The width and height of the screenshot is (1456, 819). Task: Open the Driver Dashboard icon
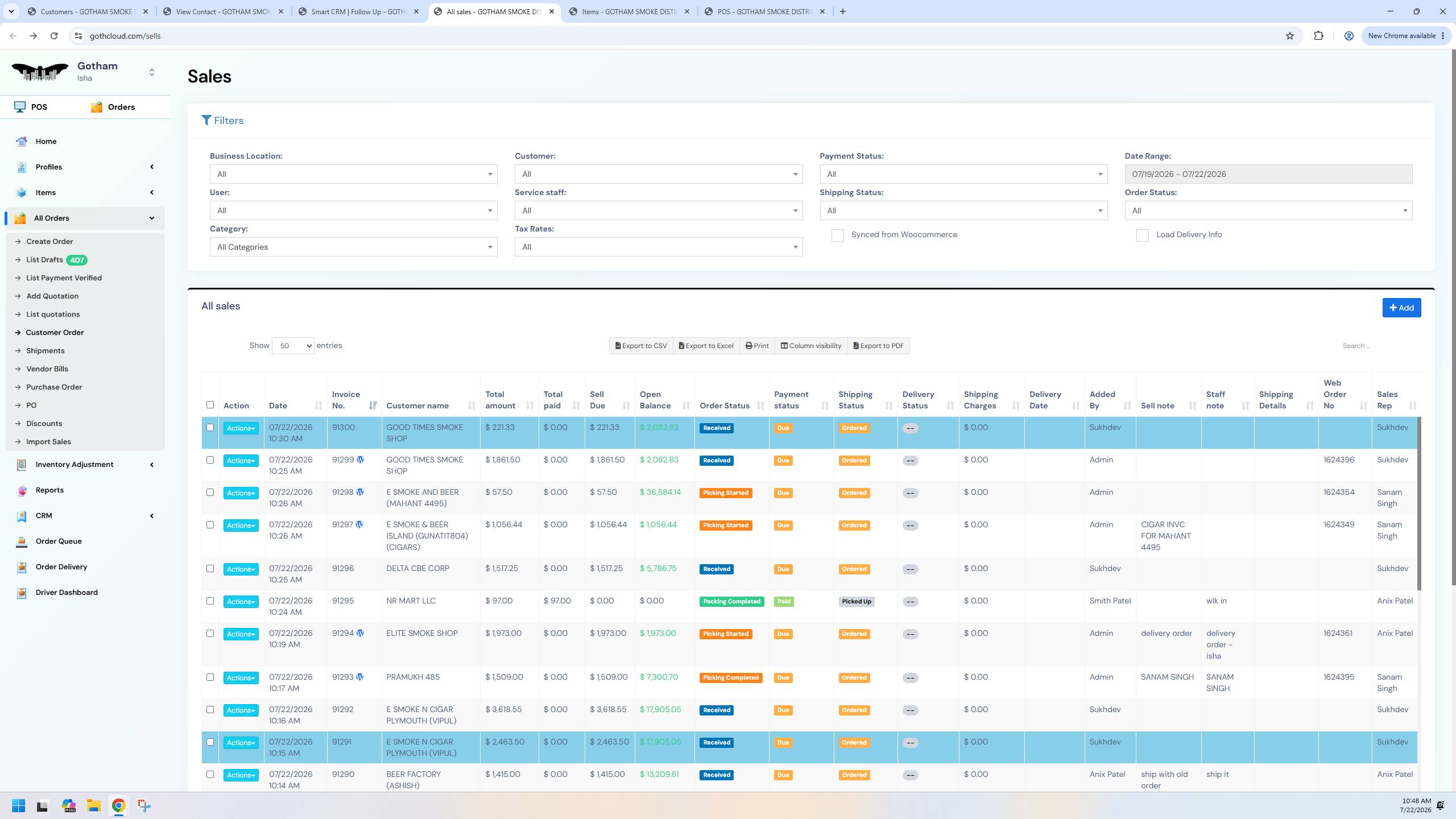pos(22,593)
